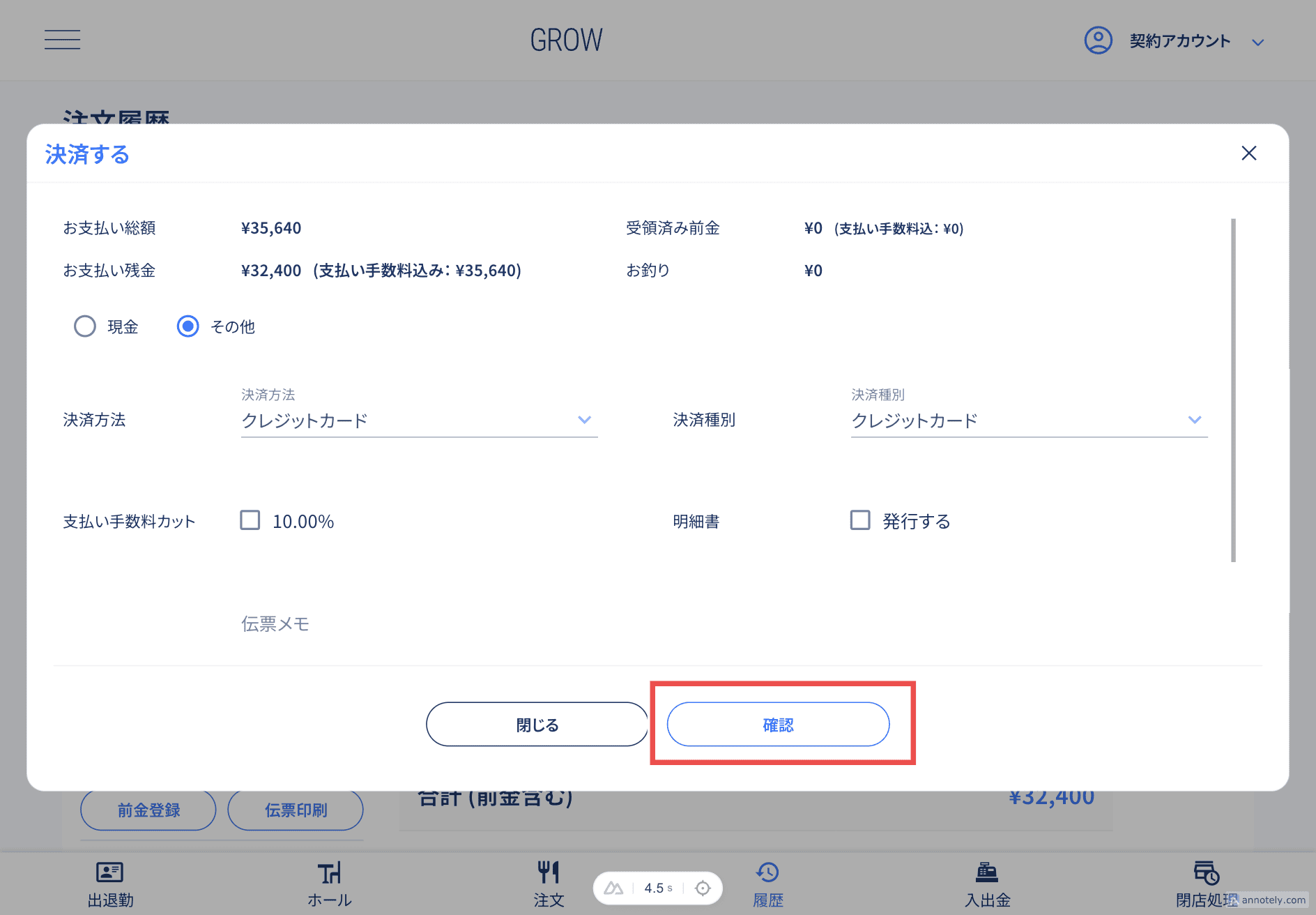
Task: Open the 出退勤 attendance icon
Action: tap(109, 872)
